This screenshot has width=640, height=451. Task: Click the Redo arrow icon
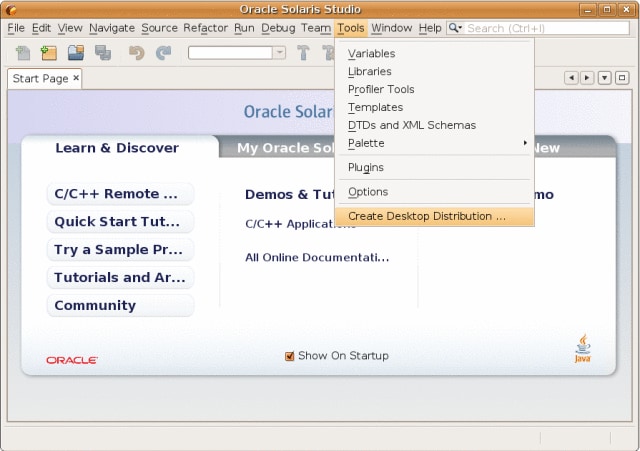click(163, 53)
